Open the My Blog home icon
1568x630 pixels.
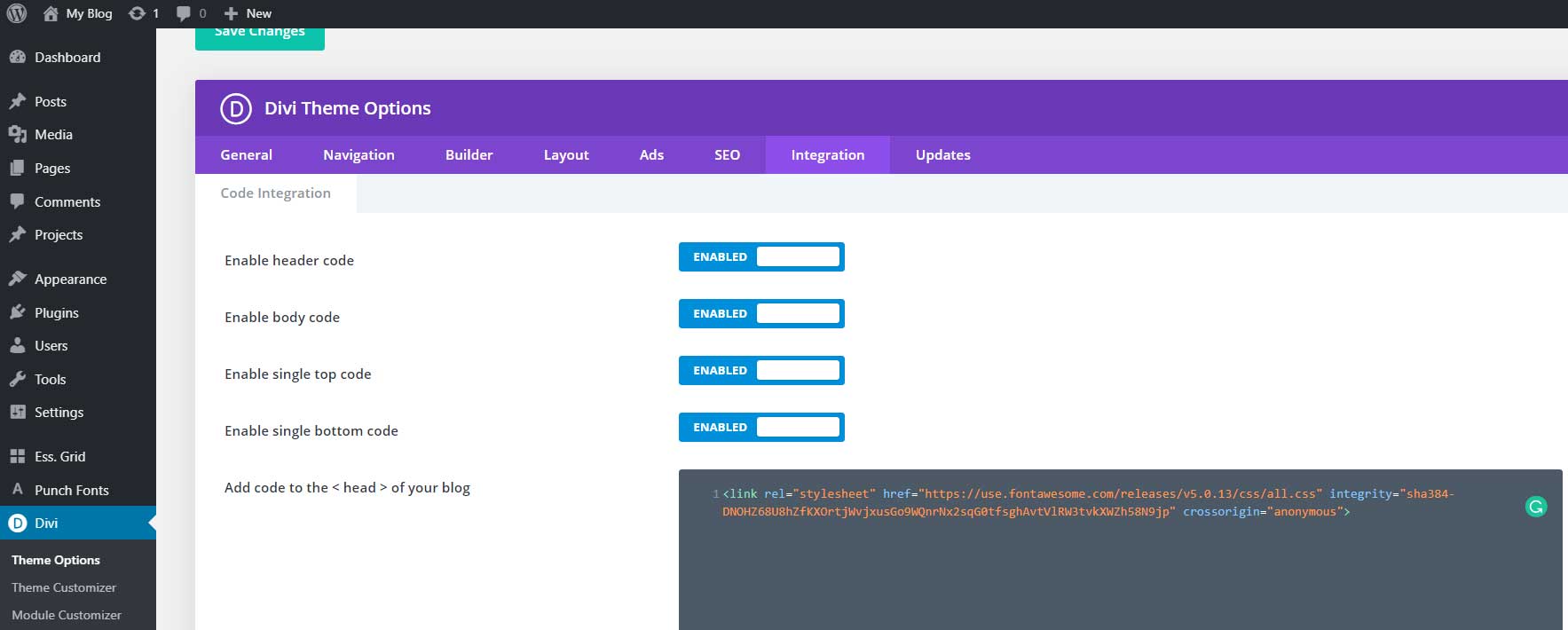point(51,13)
